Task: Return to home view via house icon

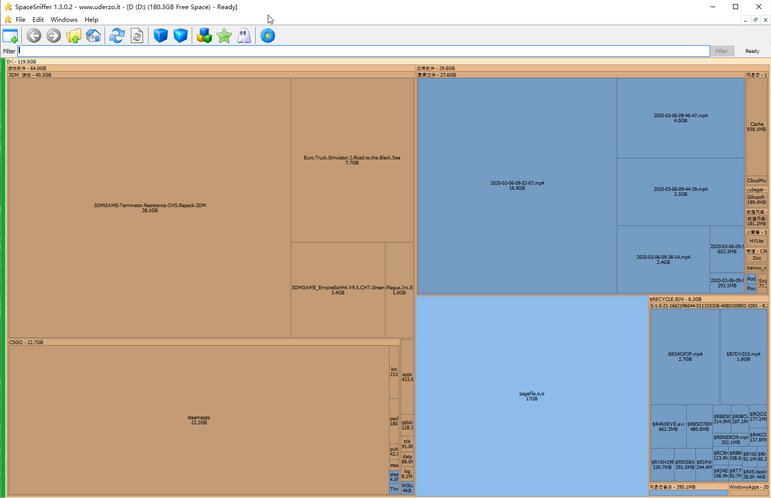Action: 93,36
